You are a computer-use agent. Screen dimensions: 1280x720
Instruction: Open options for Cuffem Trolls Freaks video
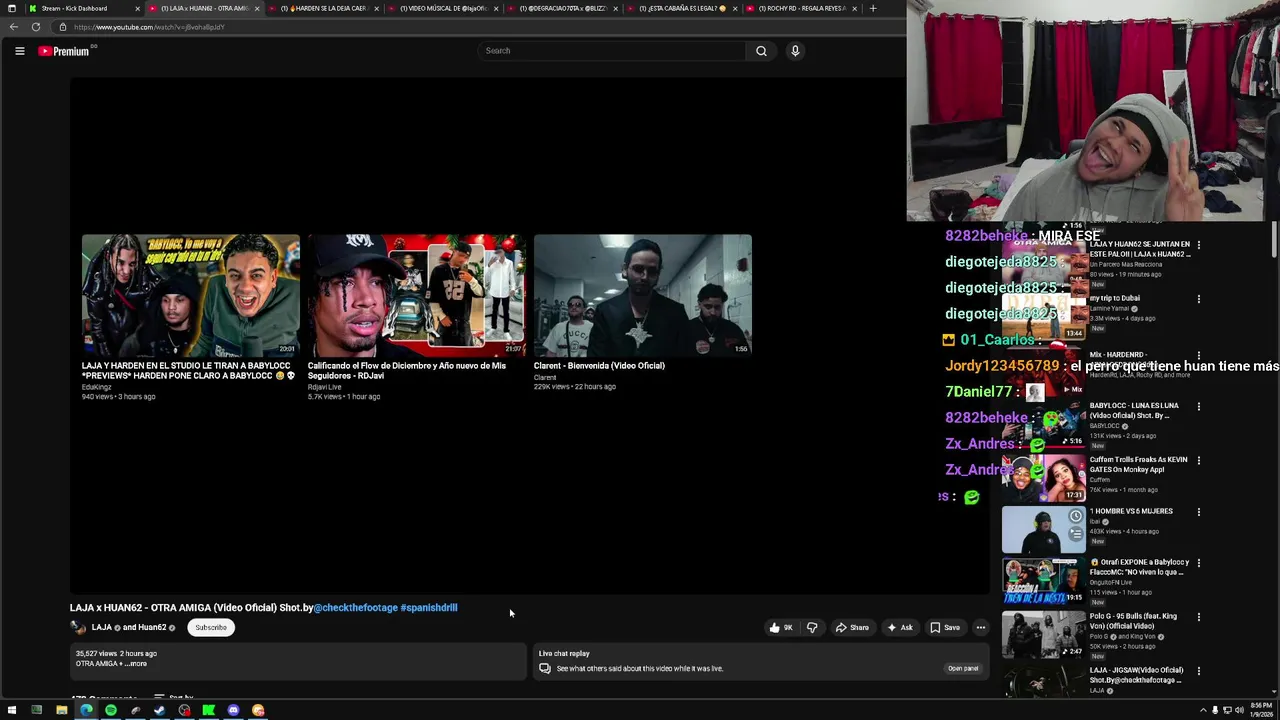coord(1199,461)
